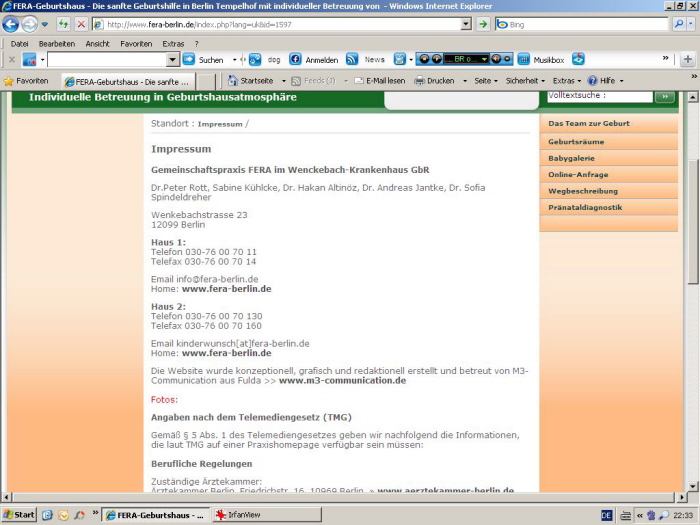Switch to IrfanView in the taskbar
Viewport: 700px width, 525px height.
tap(267, 515)
